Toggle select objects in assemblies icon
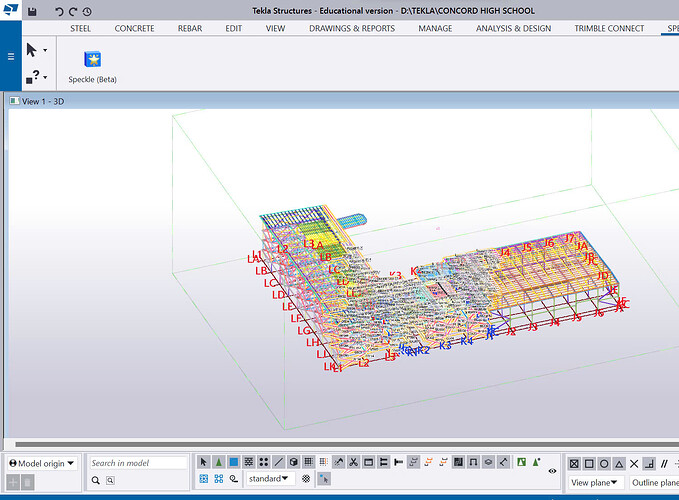Screen dimensions: 679x500 [219, 478]
